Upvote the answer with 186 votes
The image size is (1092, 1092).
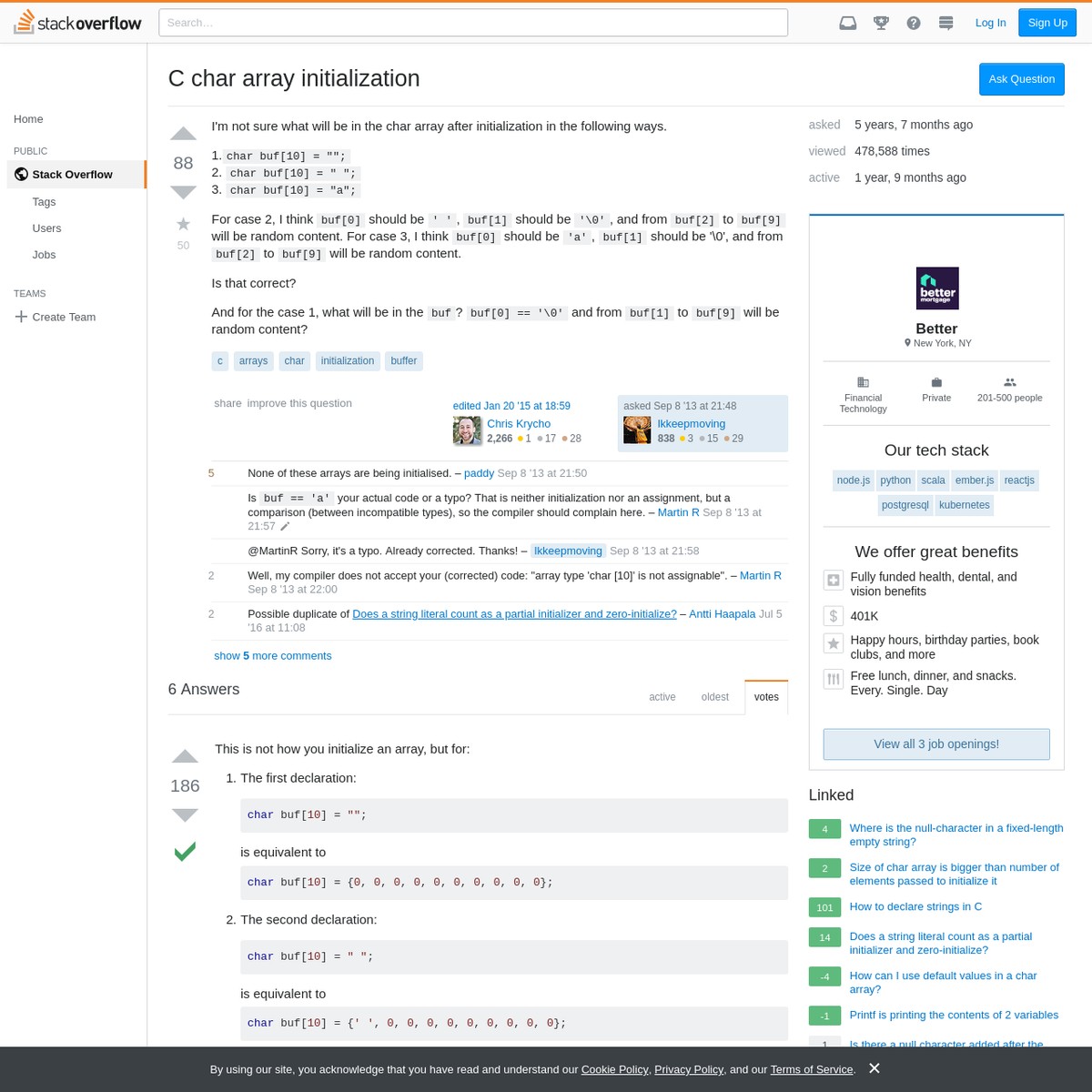click(x=185, y=756)
